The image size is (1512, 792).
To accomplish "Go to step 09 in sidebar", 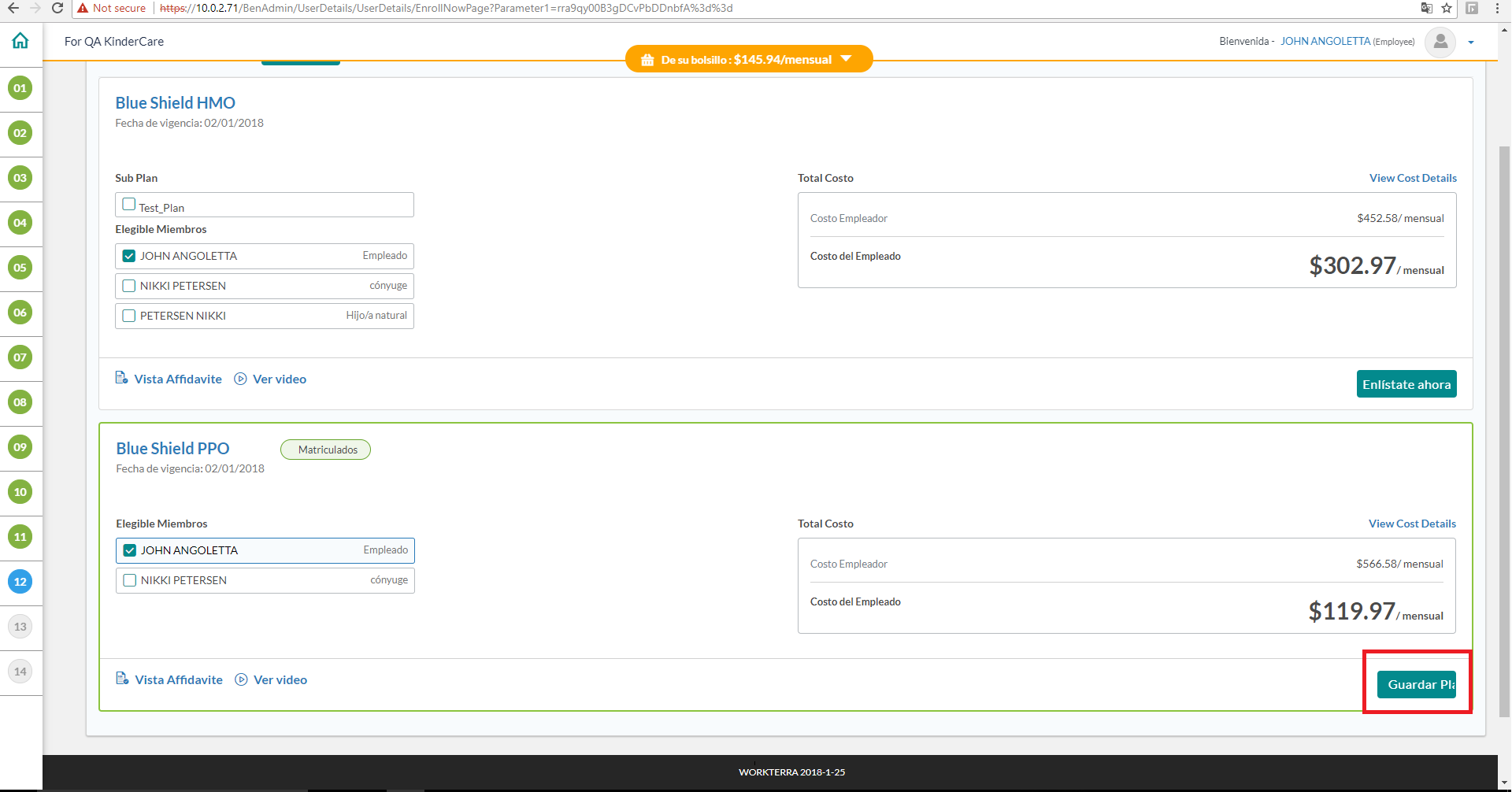I will [x=20, y=447].
